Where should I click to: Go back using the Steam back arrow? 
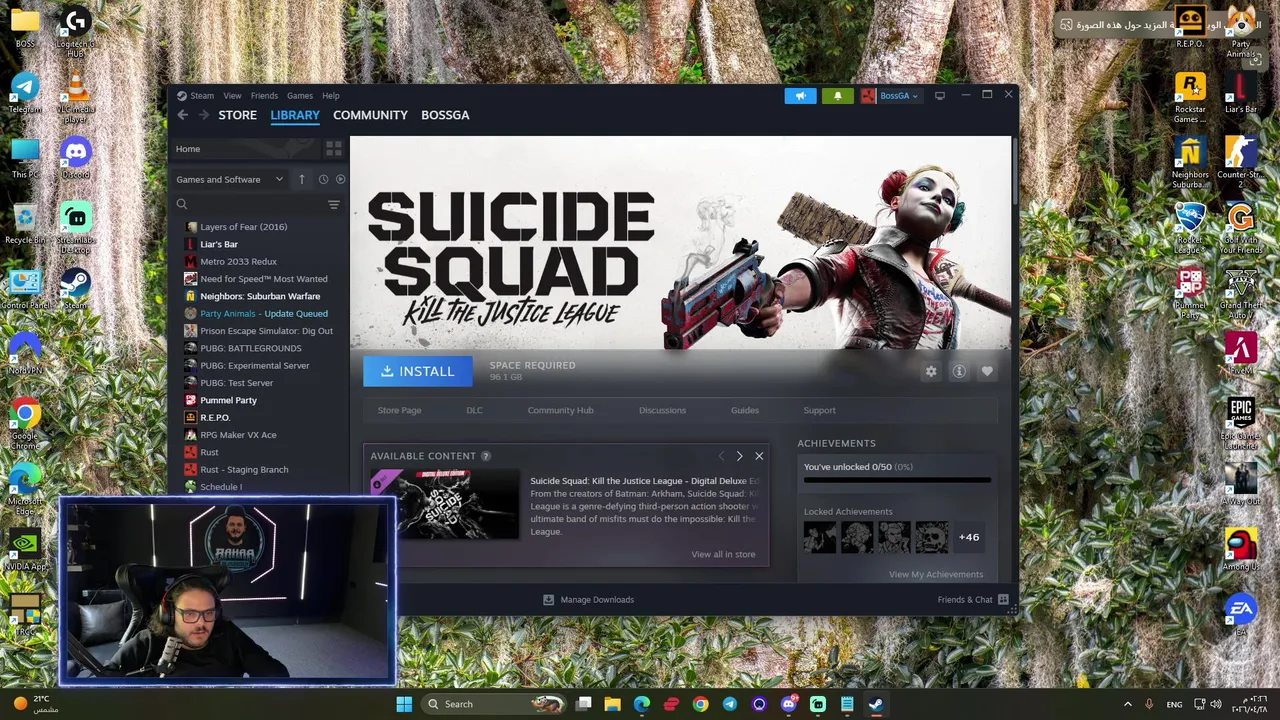(182, 115)
